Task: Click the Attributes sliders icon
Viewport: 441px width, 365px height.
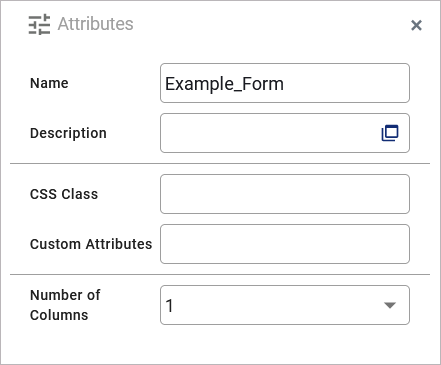Action: coord(39,24)
